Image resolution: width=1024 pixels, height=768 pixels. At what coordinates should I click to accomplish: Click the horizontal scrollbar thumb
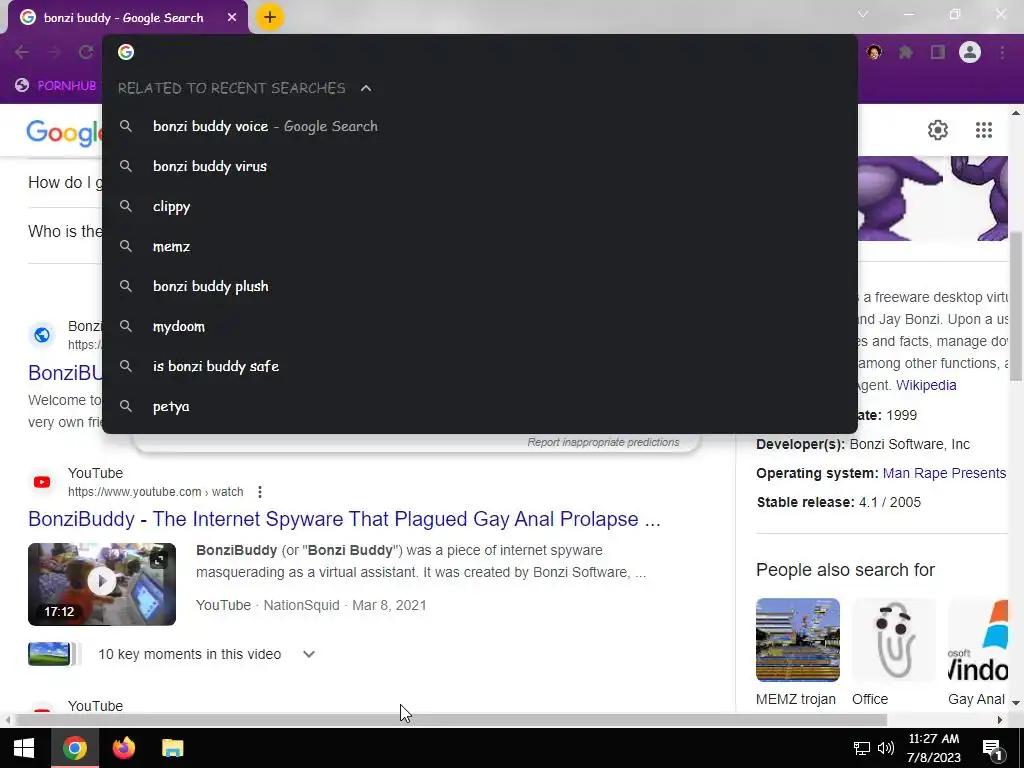click(x=451, y=720)
